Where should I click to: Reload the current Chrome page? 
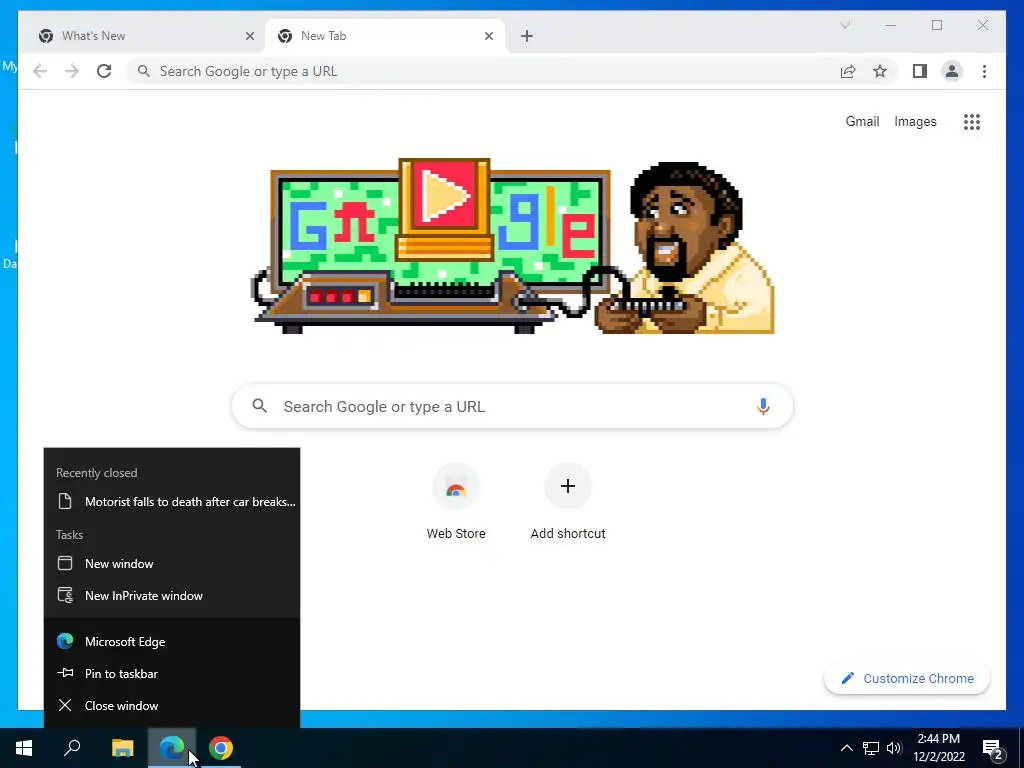pos(104,71)
